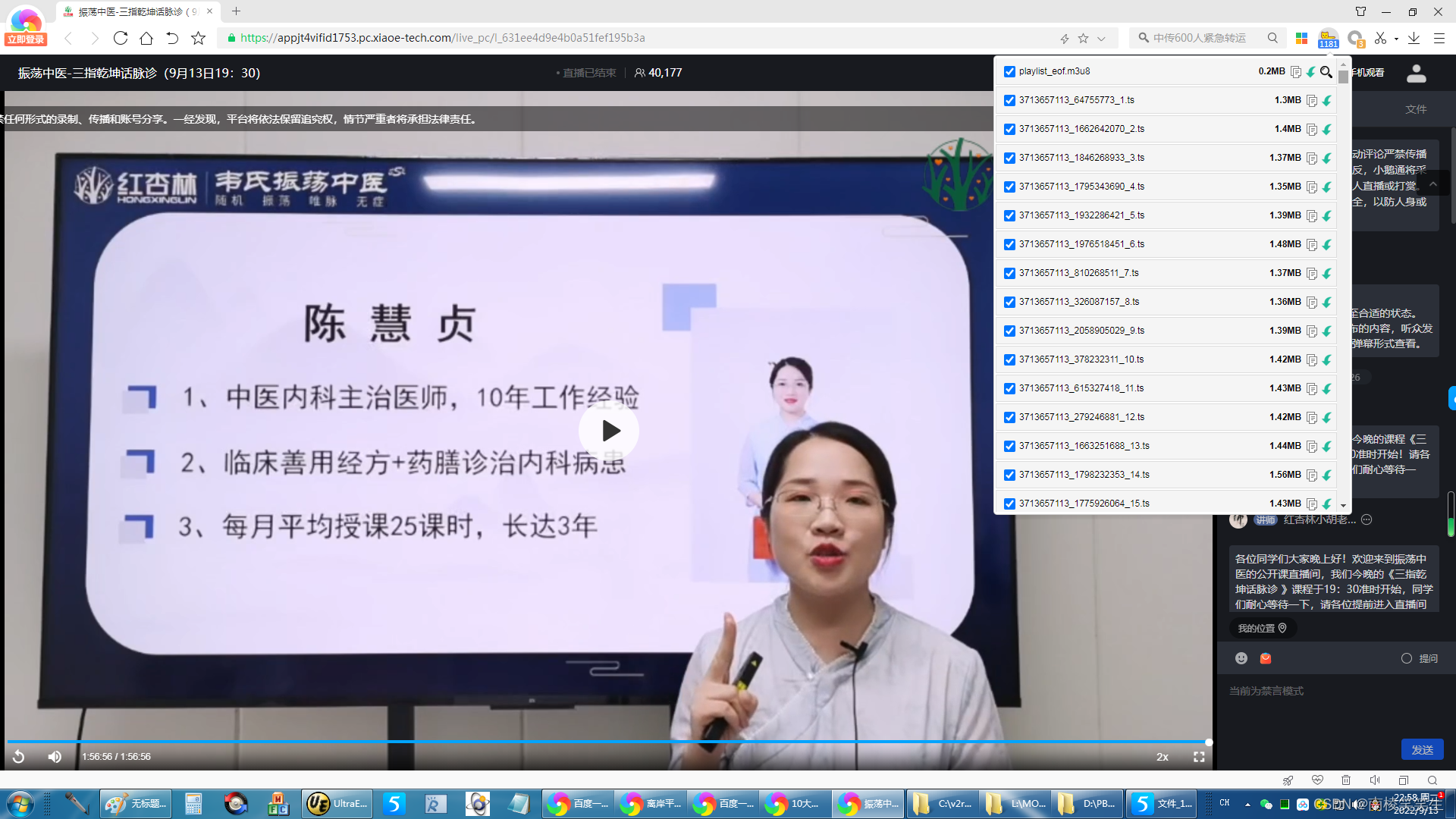This screenshot has width=1456, height=819.
Task: Select the 提问 radio option in chat
Action: click(1407, 659)
